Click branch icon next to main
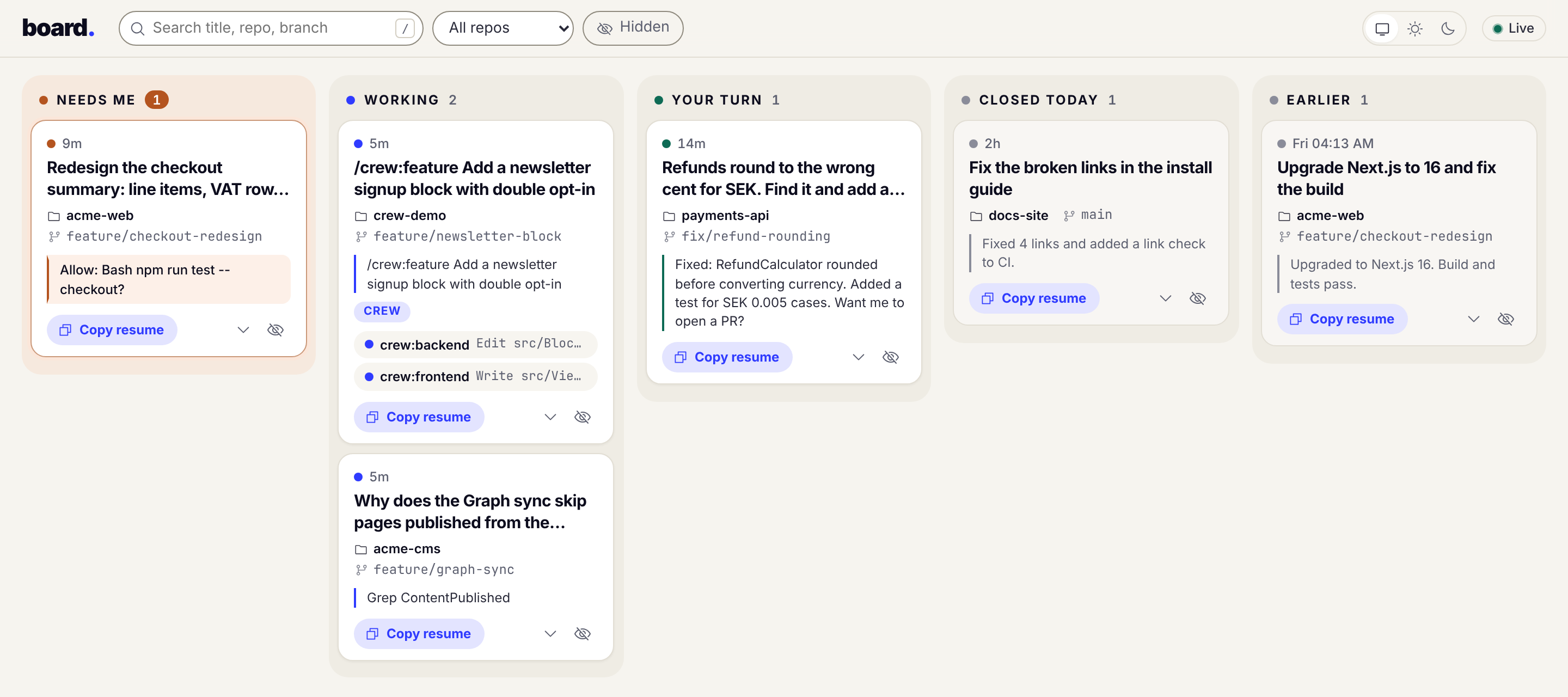1568x697 pixels. (1068, 216)
